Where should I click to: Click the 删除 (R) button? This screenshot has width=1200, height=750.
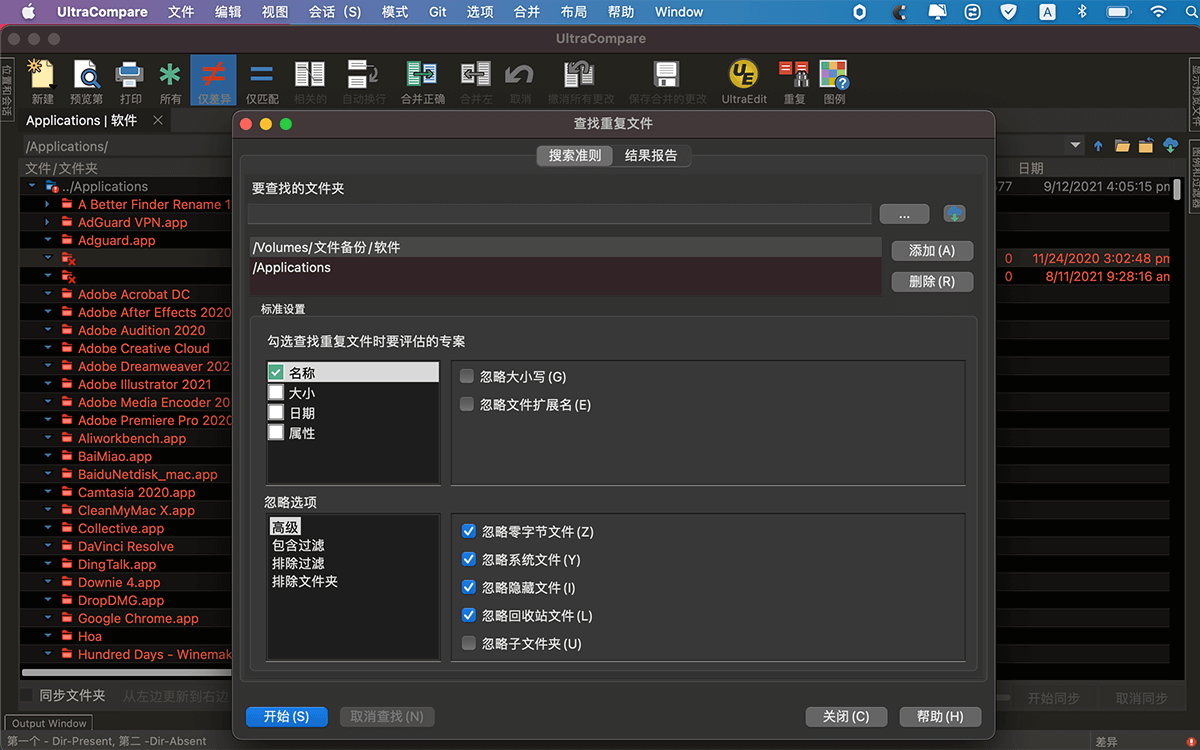click(x=932, y=282)
